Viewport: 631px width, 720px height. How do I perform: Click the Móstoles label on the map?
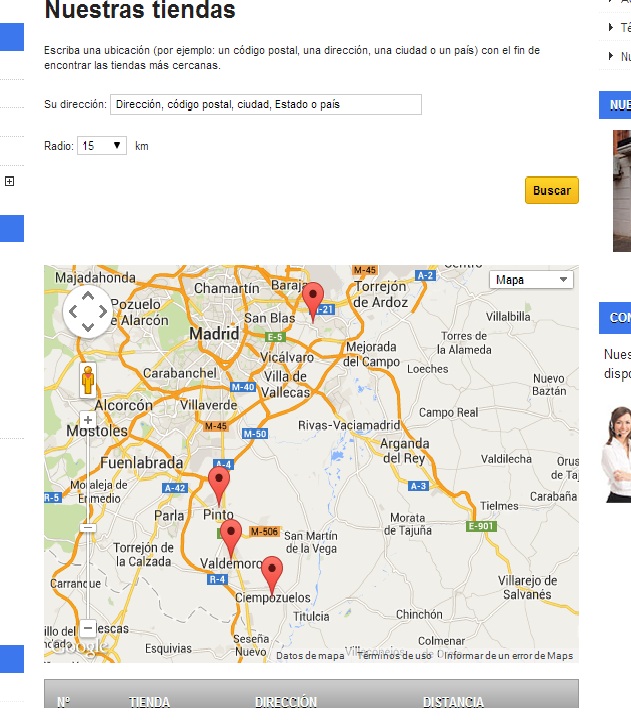(x=97, y=431)
